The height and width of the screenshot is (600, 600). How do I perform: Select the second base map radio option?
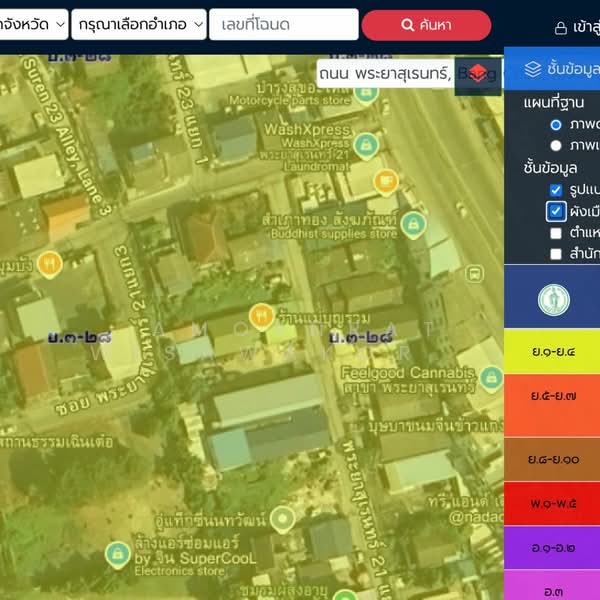tap(556, 145)
